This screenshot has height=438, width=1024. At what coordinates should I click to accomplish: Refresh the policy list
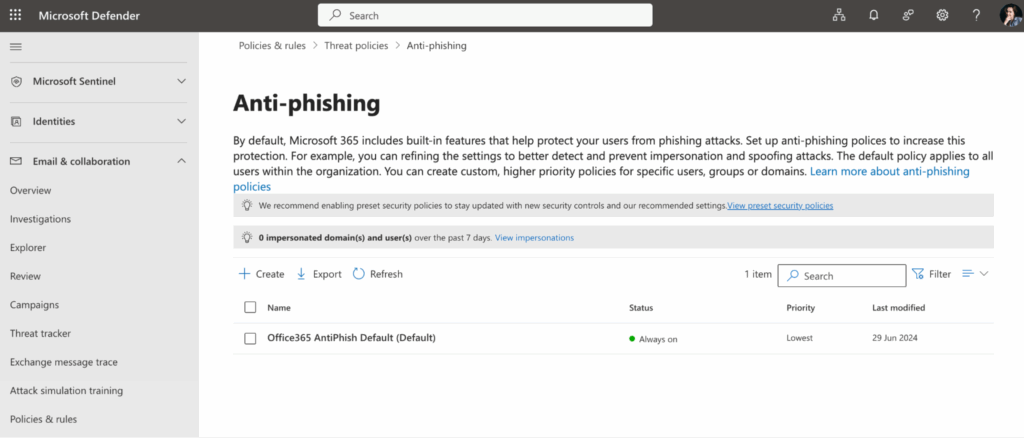377,274
